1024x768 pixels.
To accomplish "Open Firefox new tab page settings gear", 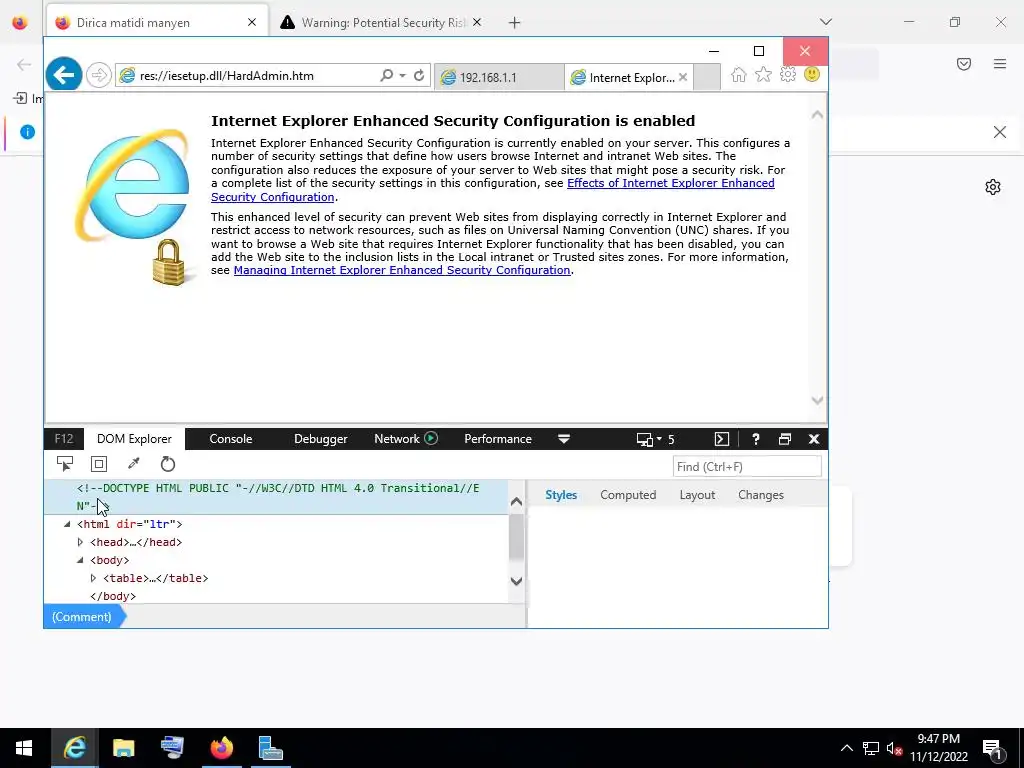I will [x=993, y=187].
